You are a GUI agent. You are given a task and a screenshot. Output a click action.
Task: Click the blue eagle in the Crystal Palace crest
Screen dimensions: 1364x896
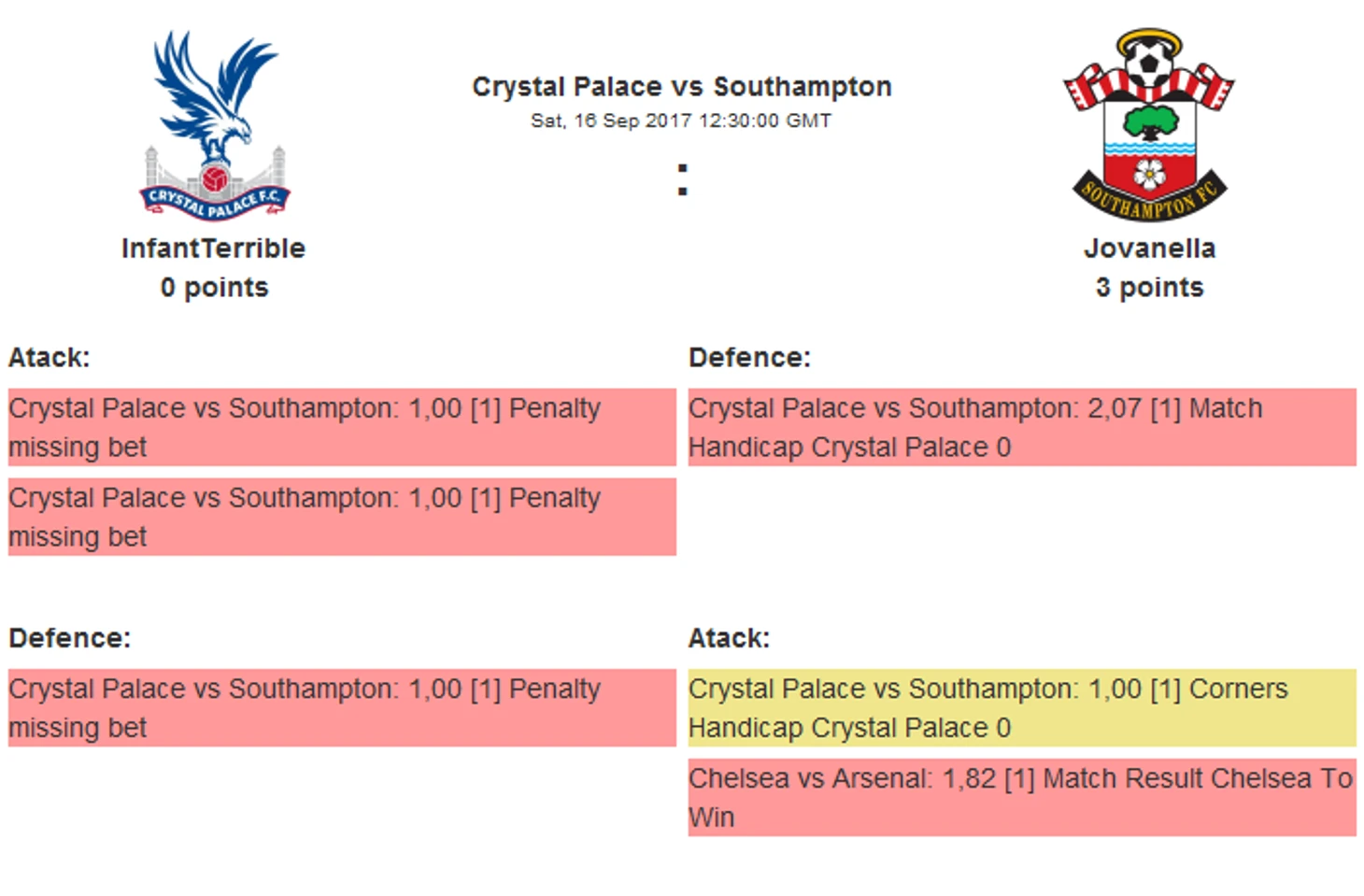[x=213, y=92]
